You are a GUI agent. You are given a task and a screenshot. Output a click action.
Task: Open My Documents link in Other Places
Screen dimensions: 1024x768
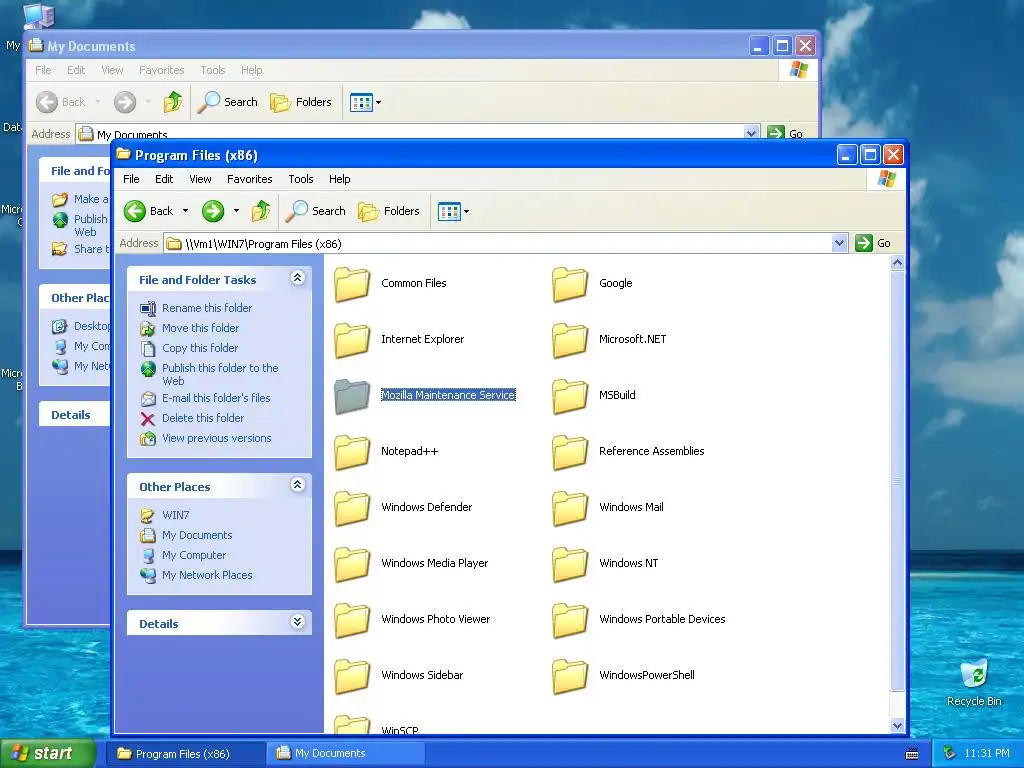click(197, 535)
